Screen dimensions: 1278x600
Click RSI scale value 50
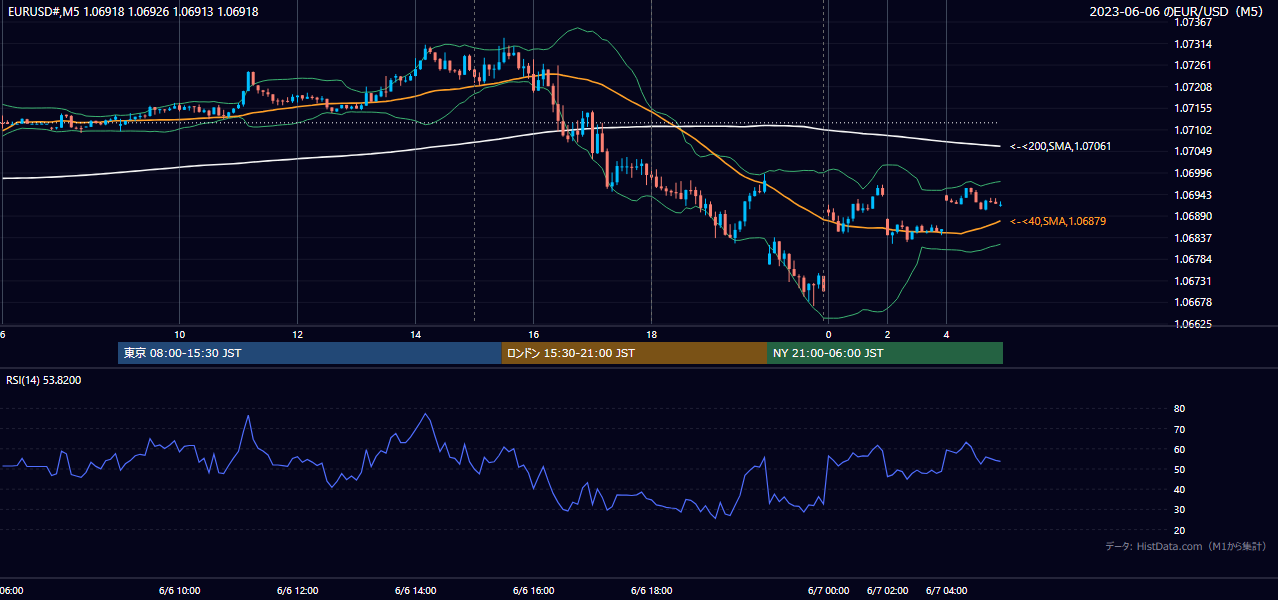pyautogui.click(x=1179, y=469)
